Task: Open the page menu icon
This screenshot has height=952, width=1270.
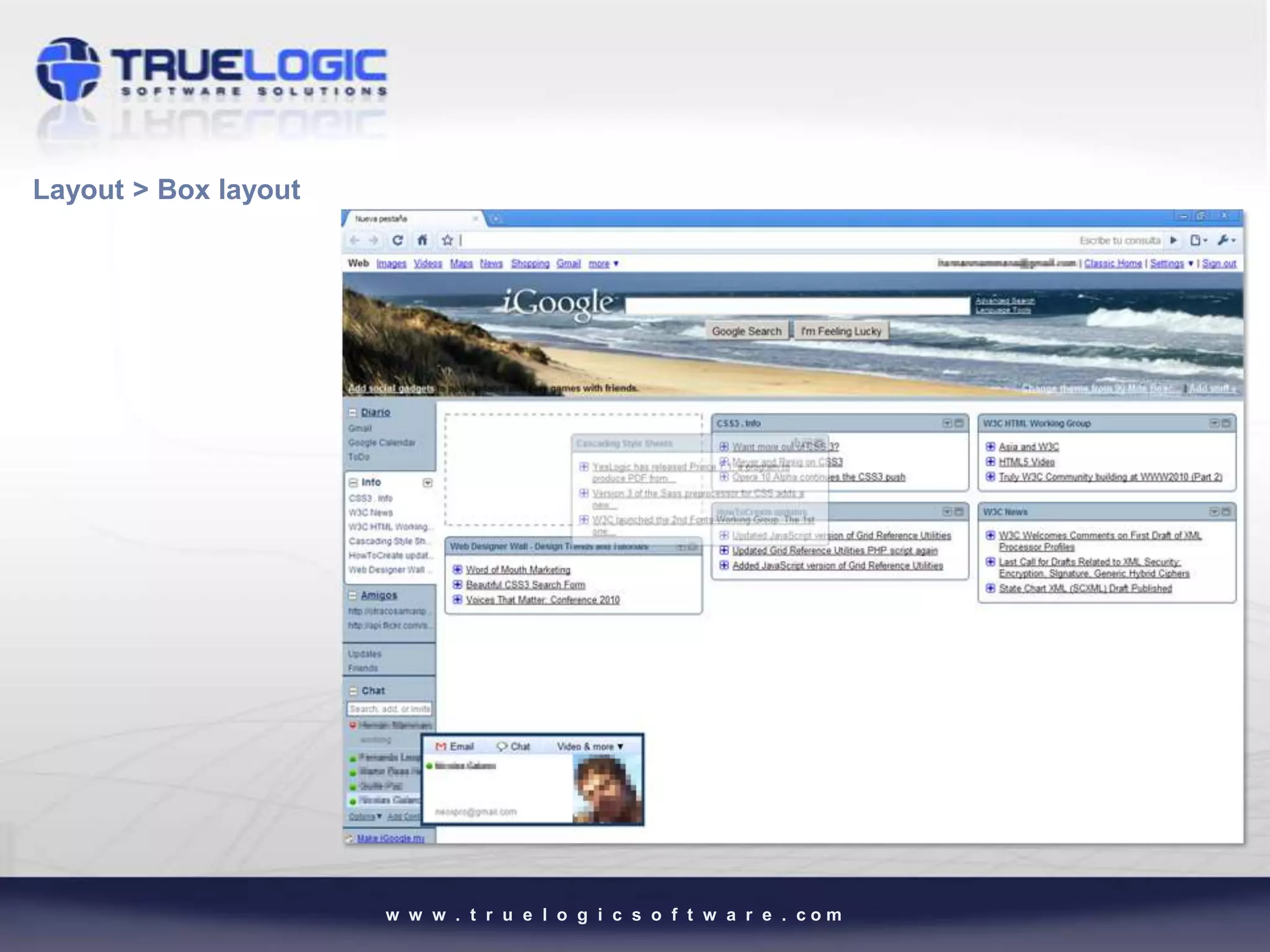Action: pos(1197,240)
